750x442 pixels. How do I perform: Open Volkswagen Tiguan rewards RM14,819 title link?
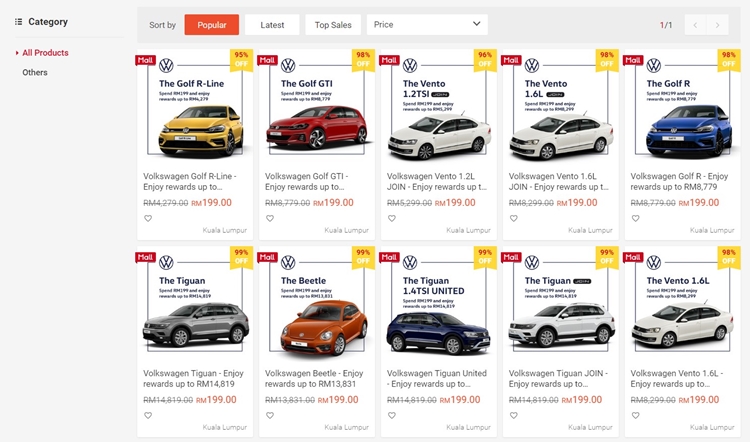coord(193,378)
